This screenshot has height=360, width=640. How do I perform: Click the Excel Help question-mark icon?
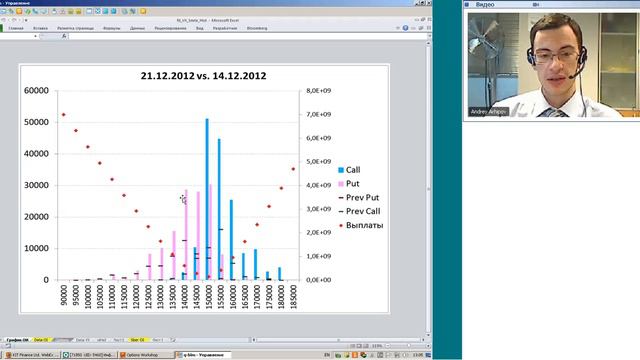click(405, 28)
